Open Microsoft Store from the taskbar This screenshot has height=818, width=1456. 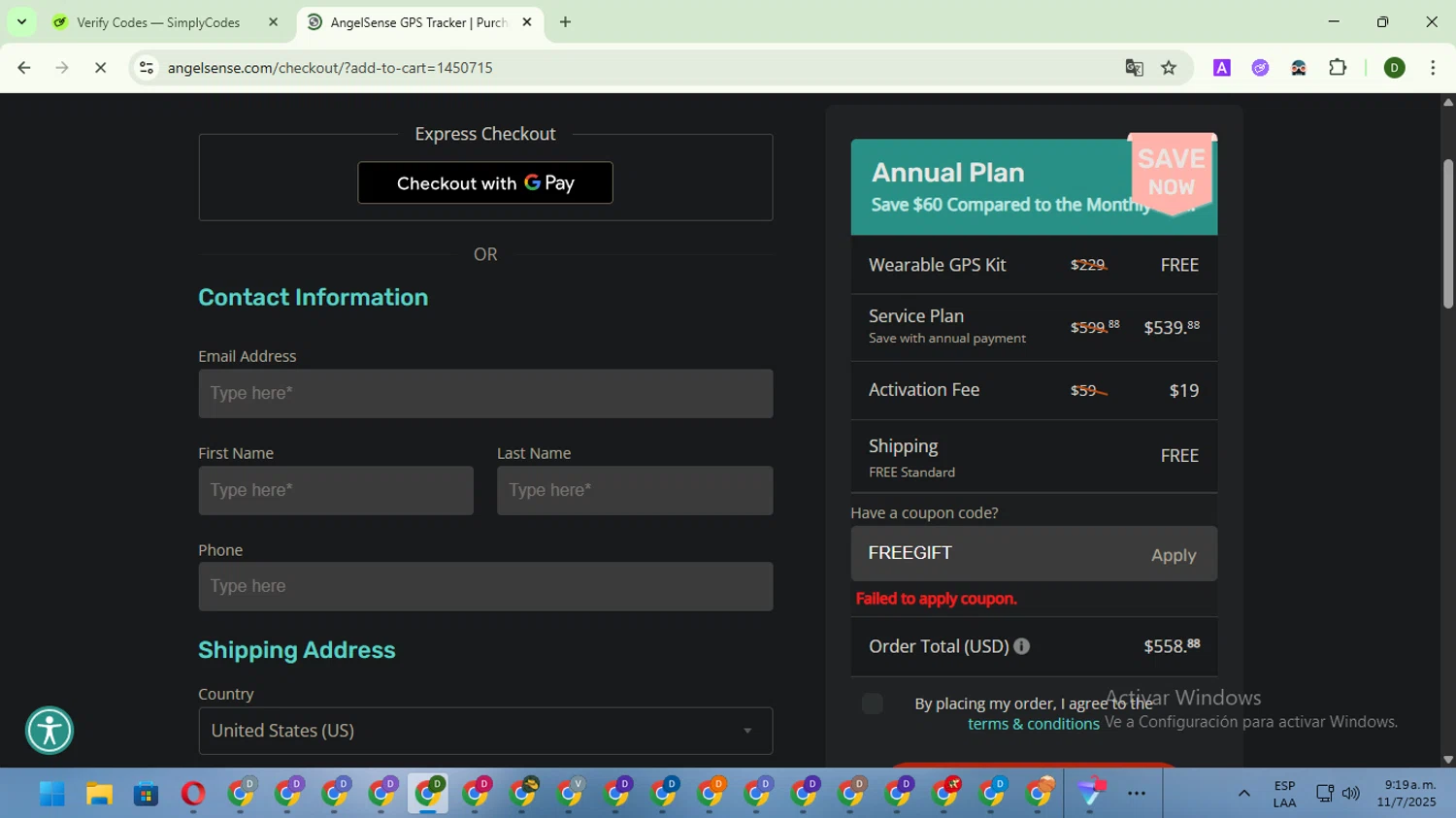click(146, 795)
